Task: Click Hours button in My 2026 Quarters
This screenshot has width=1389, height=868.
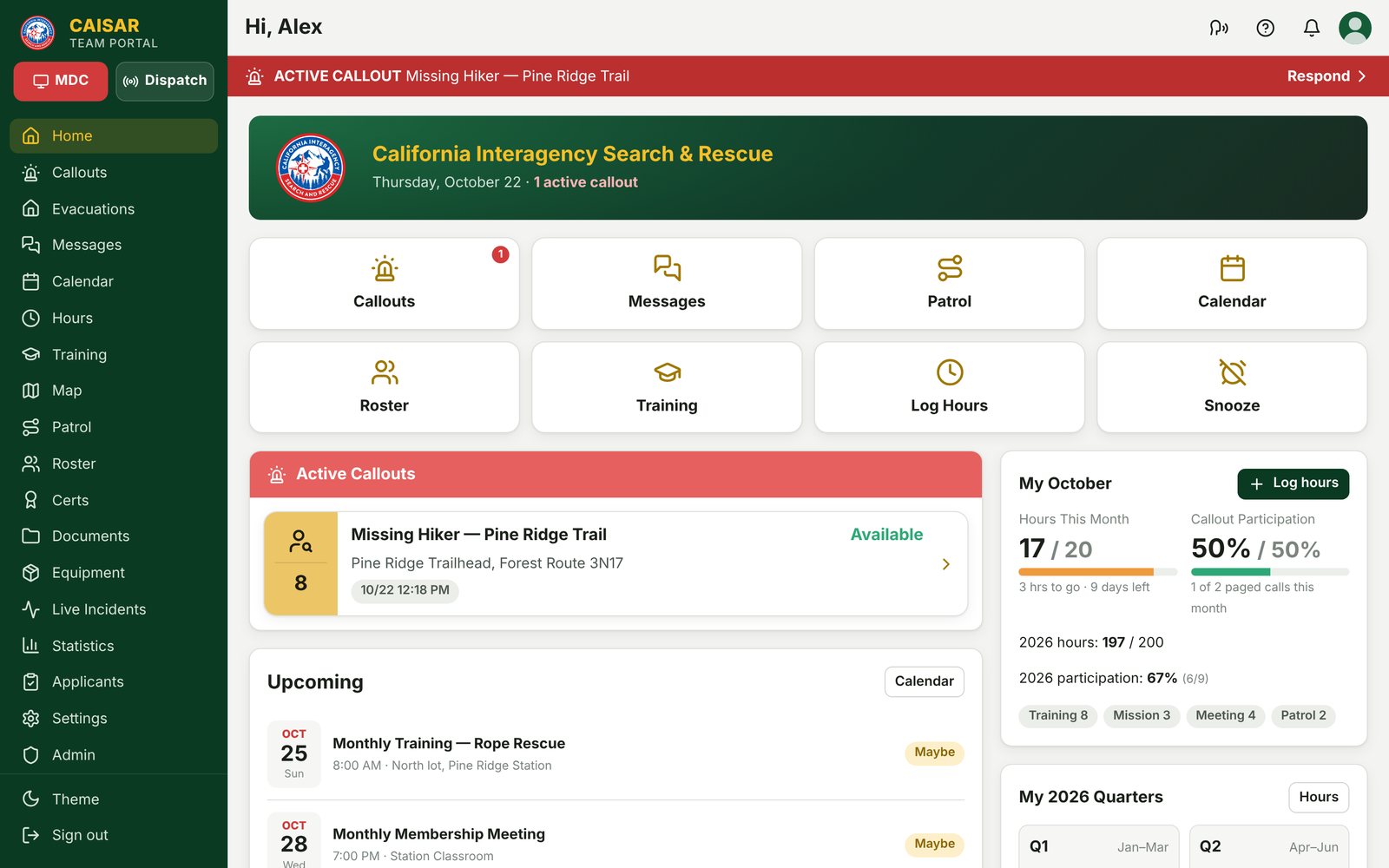Action: (x=1319, y=797)
